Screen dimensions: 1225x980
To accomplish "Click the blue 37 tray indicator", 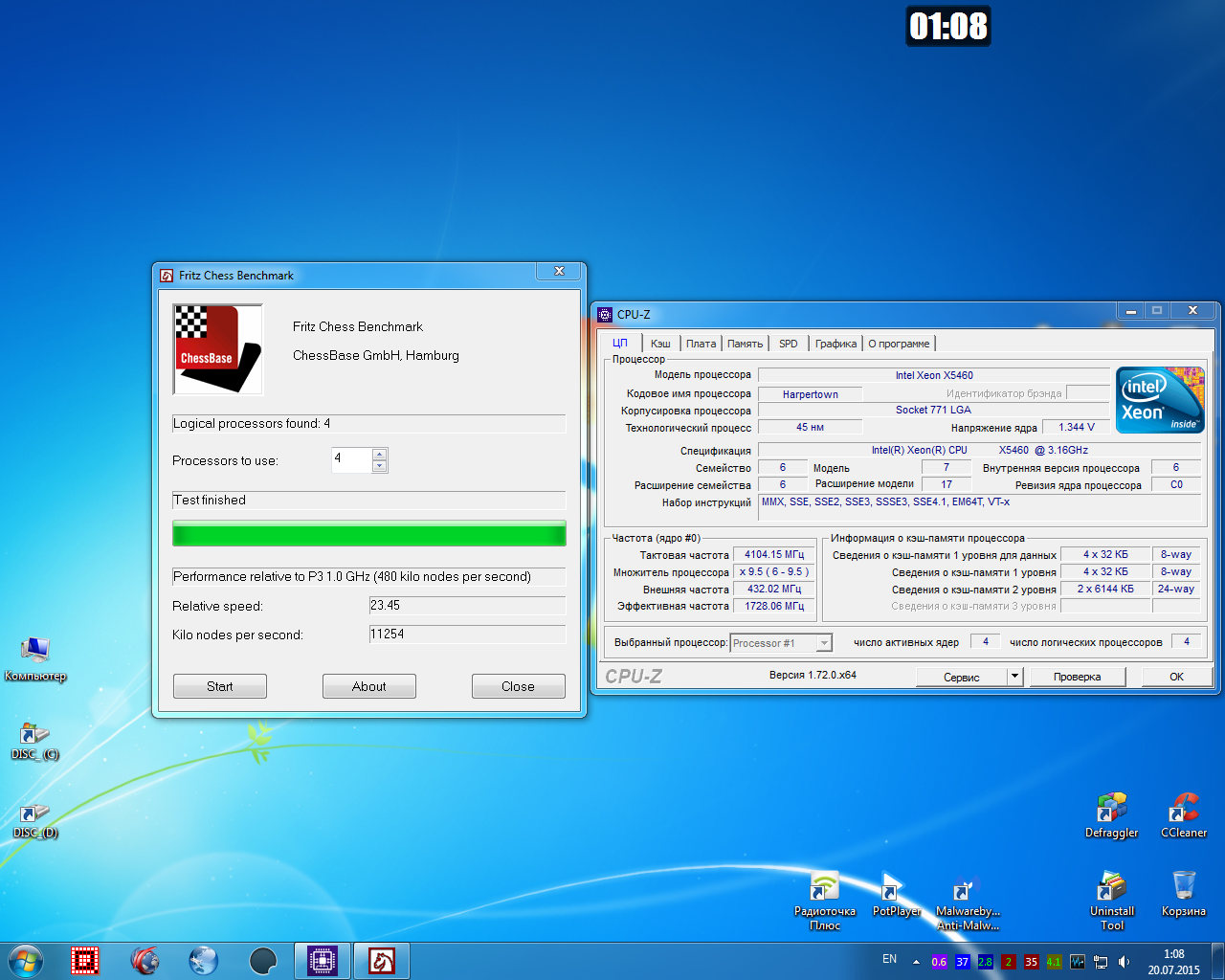I will click(x=962, y=962).
